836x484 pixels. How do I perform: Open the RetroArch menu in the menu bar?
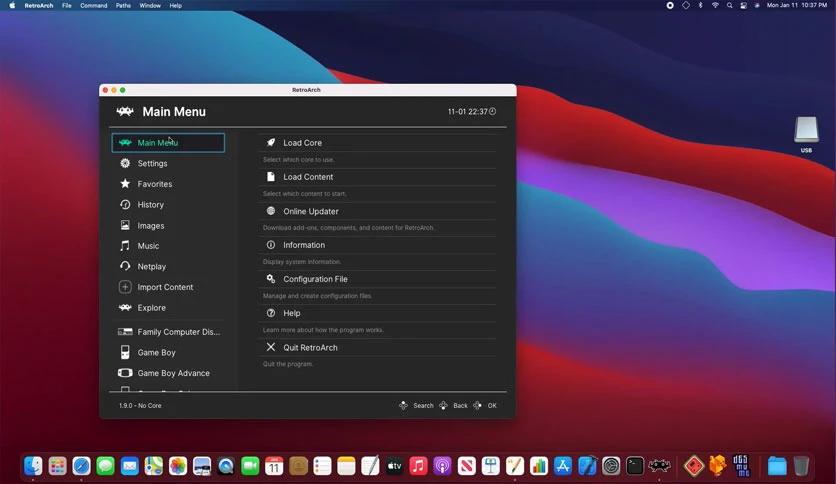click(39, 5)
